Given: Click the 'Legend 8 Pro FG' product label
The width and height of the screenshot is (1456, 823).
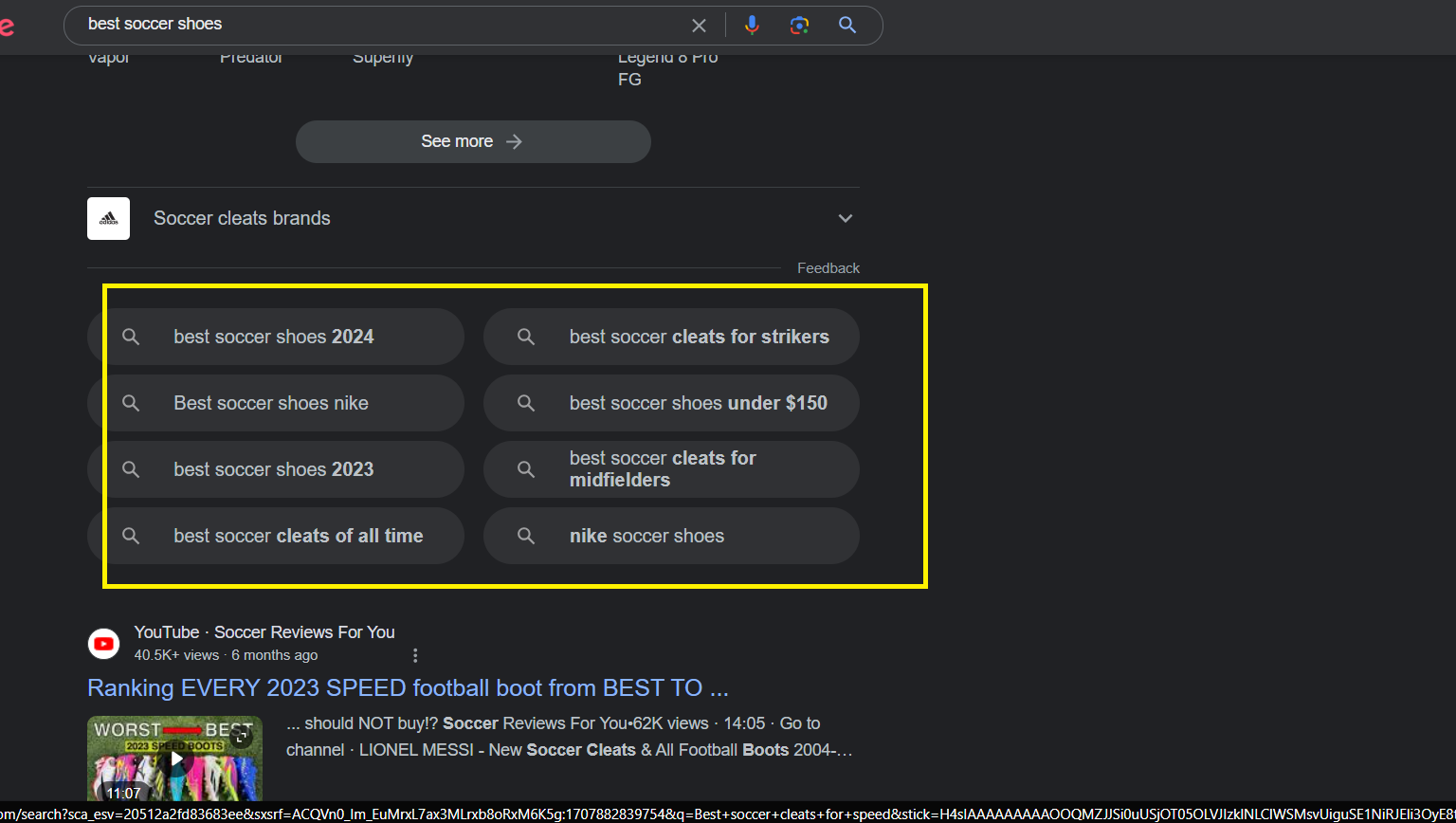Looking at the screenshot, I should [x=667, y=68].
